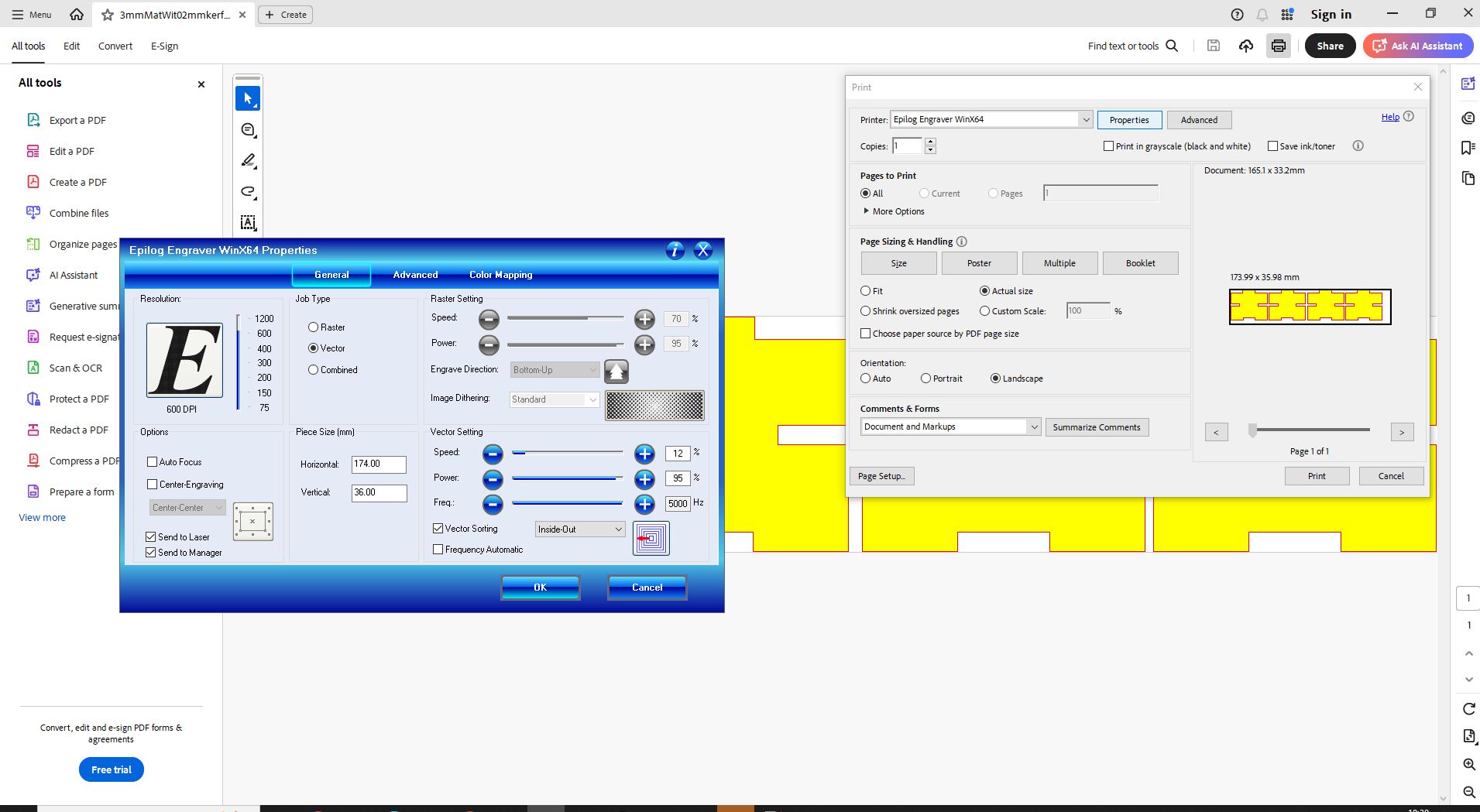Click the cloud upload icon
The height and width of the screenshot is (812, 1480).
tap(1245, 46)
